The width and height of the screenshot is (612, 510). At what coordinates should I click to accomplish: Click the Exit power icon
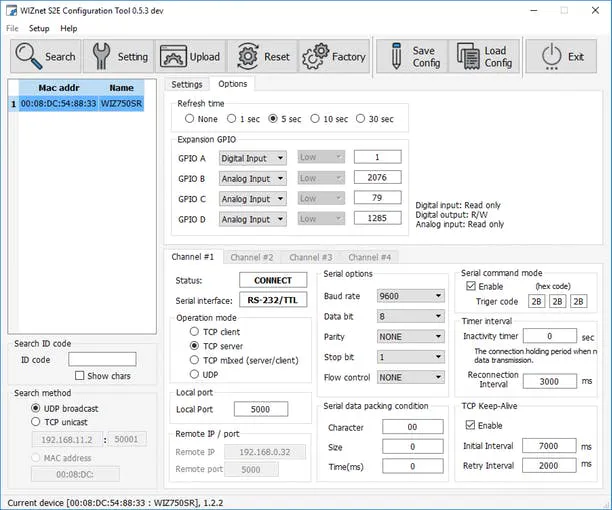[x=552, y=57]
